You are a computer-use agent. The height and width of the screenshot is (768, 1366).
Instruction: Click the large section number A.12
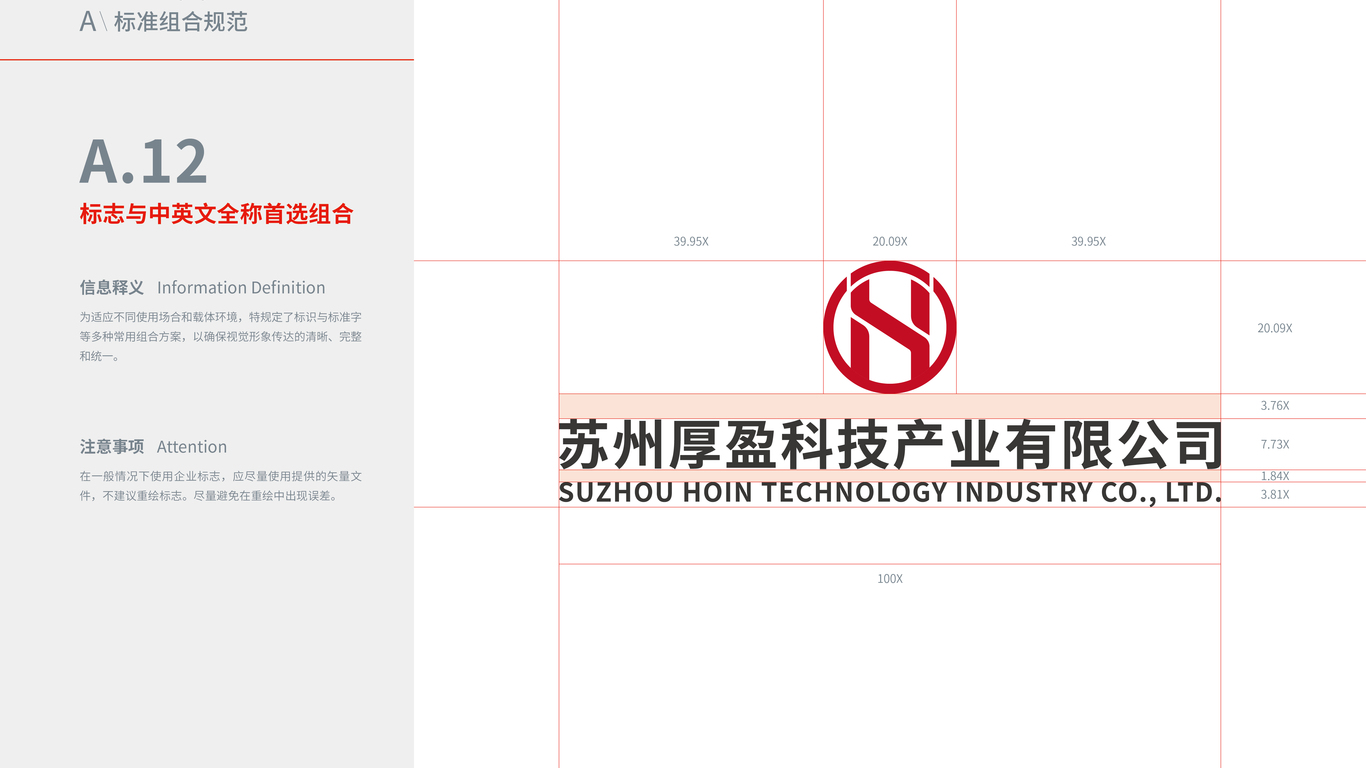pos(144,161)
